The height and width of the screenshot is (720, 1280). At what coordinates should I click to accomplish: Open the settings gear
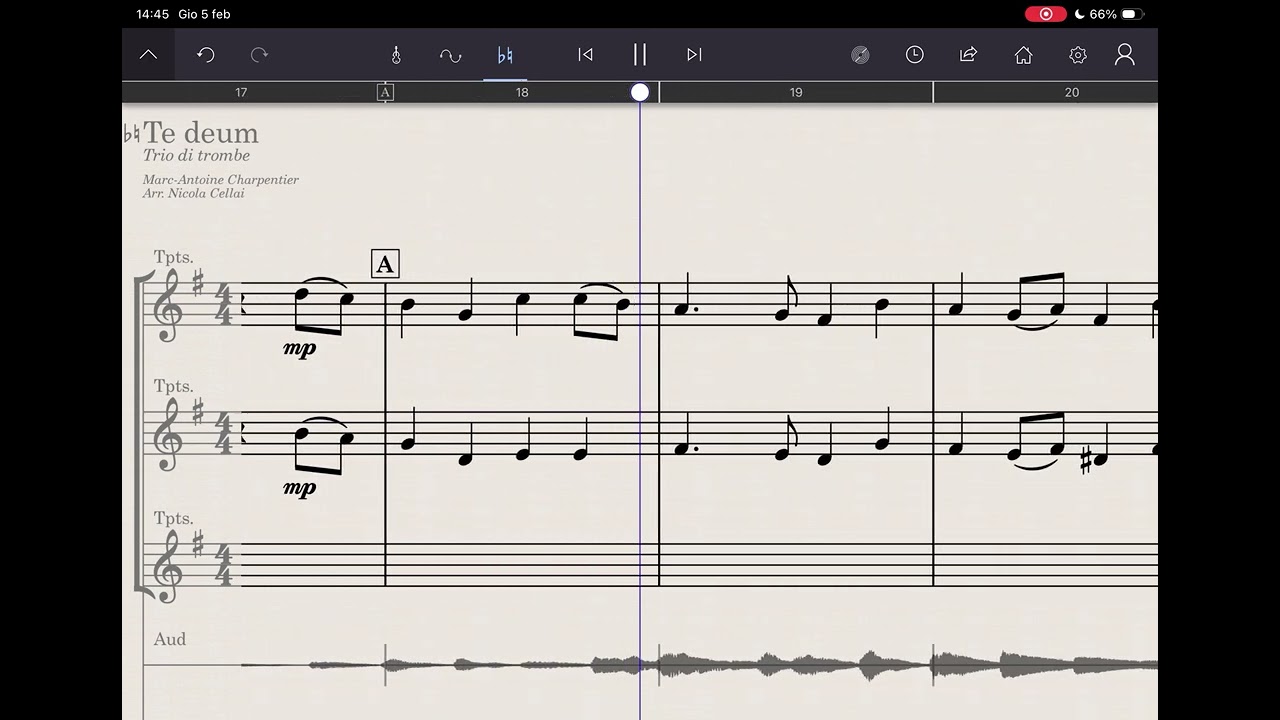click(1078, 55)
